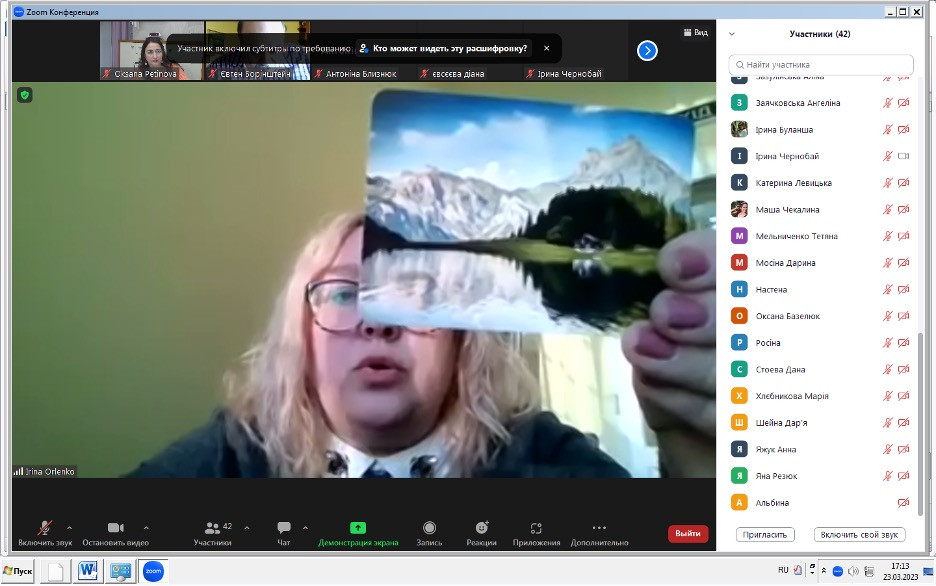936x586 pixels.
Task: Click the Найти участника search field
Action: tap(821, 64)
